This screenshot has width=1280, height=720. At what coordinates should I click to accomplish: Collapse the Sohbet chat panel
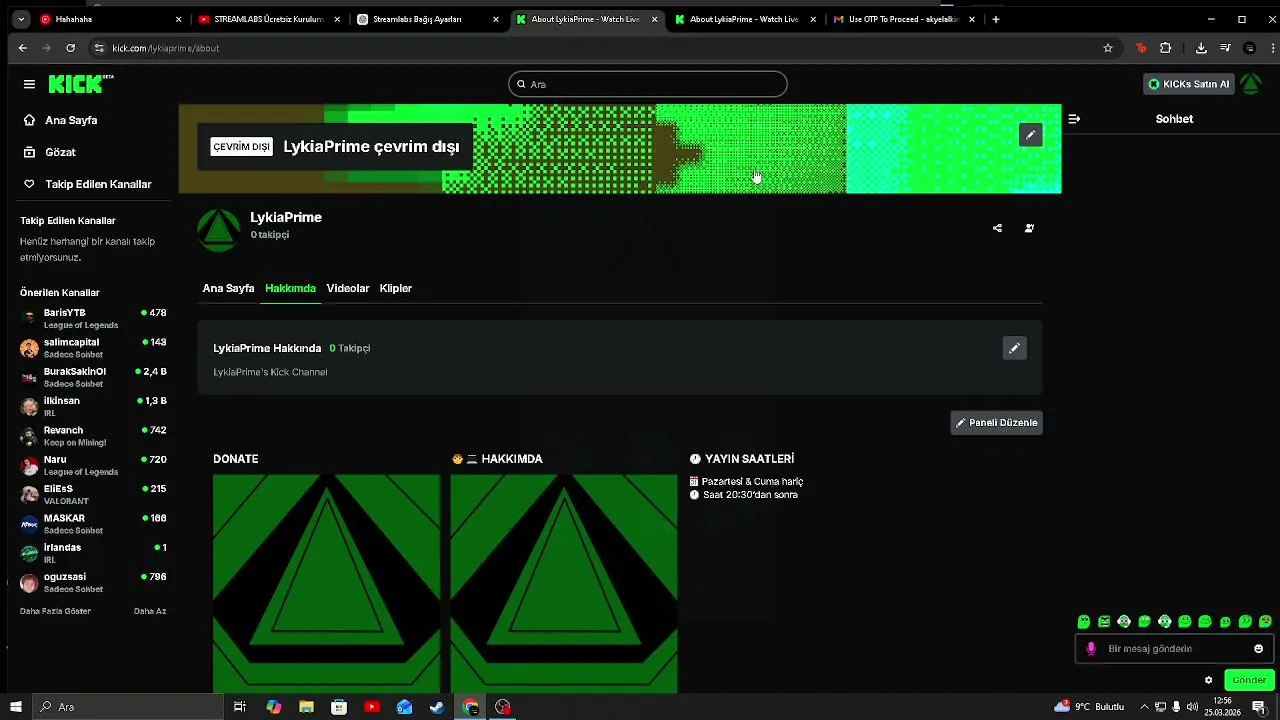[x=1074, y=119]
